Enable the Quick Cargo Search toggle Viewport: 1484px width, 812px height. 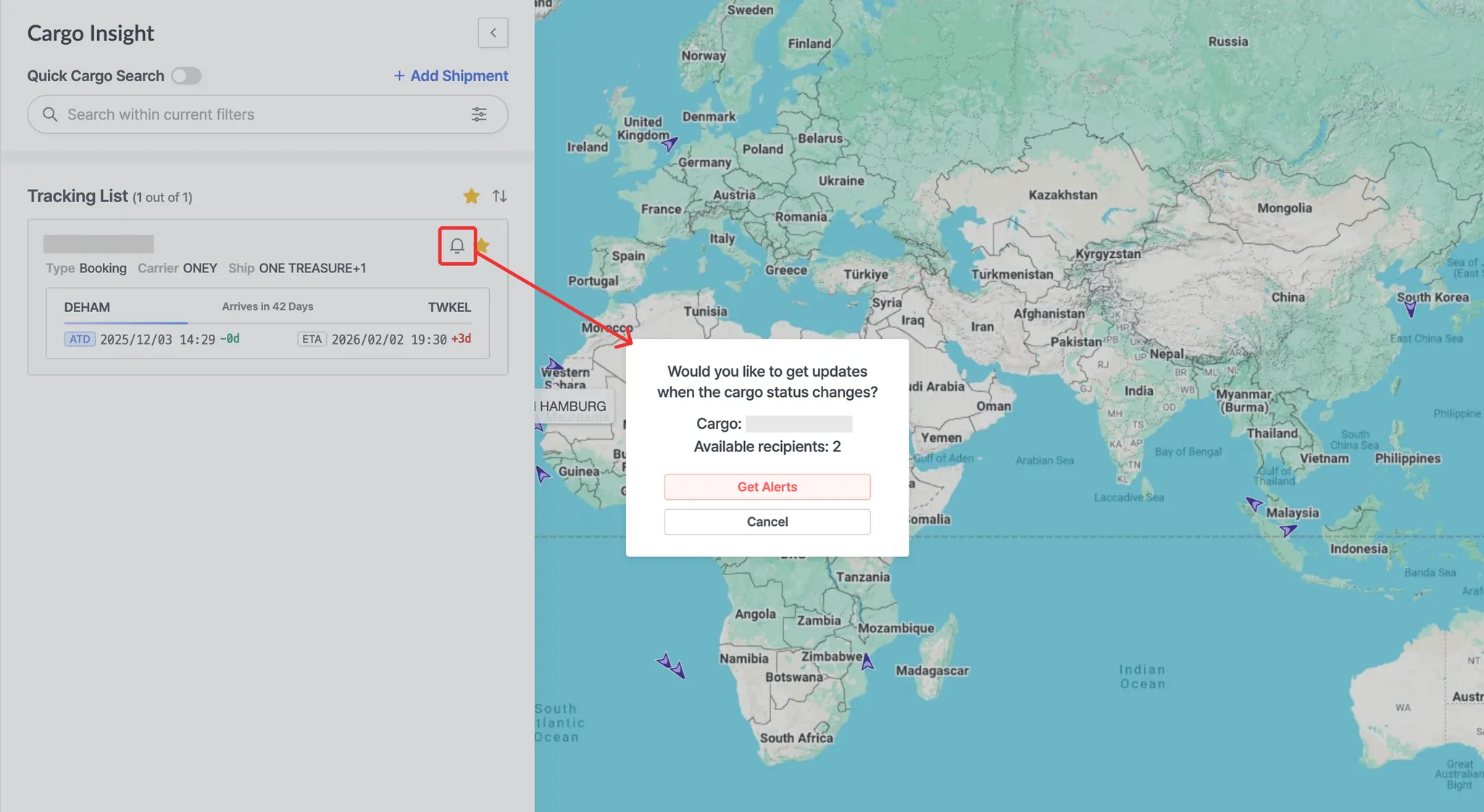pos(186,76)
